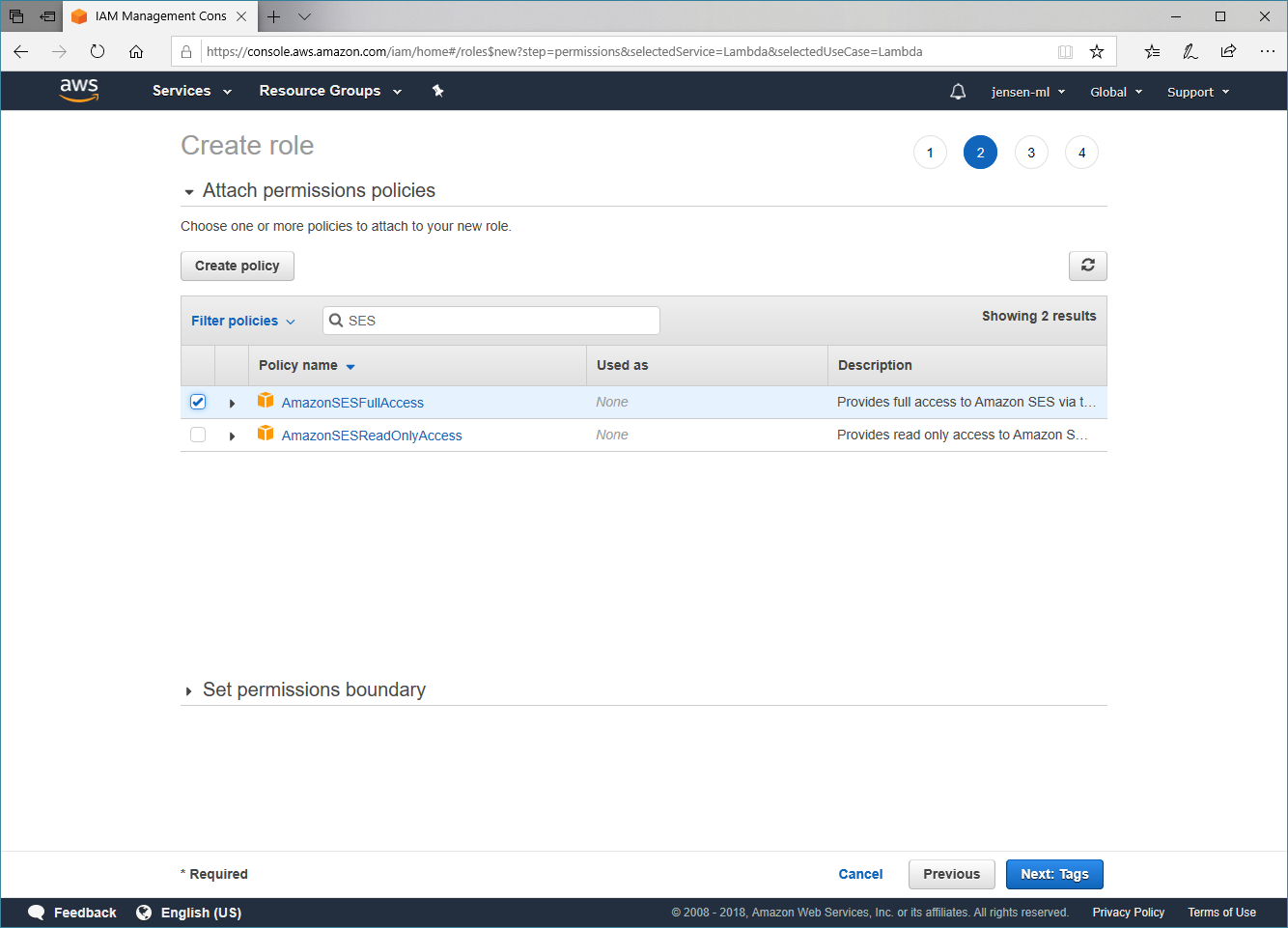Expand the AmazonSESFullAccess row details
Screen dimensions: 1288x928
pos(232,404)
